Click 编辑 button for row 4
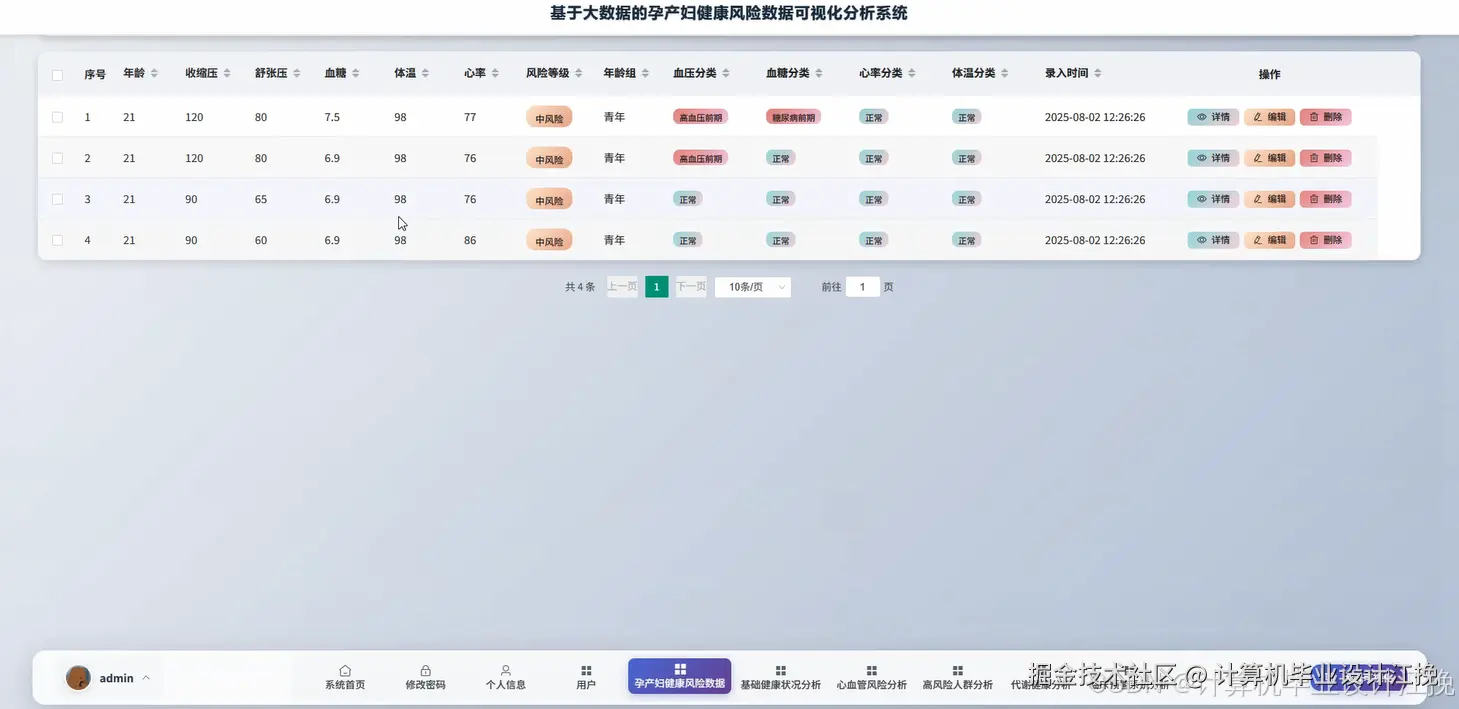 [1270, 240]
